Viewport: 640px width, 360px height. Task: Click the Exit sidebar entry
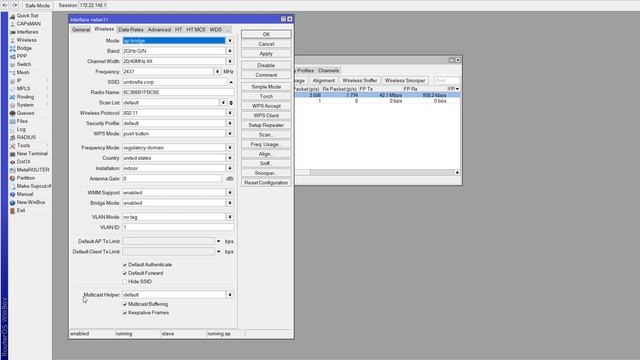click(21, 211)
